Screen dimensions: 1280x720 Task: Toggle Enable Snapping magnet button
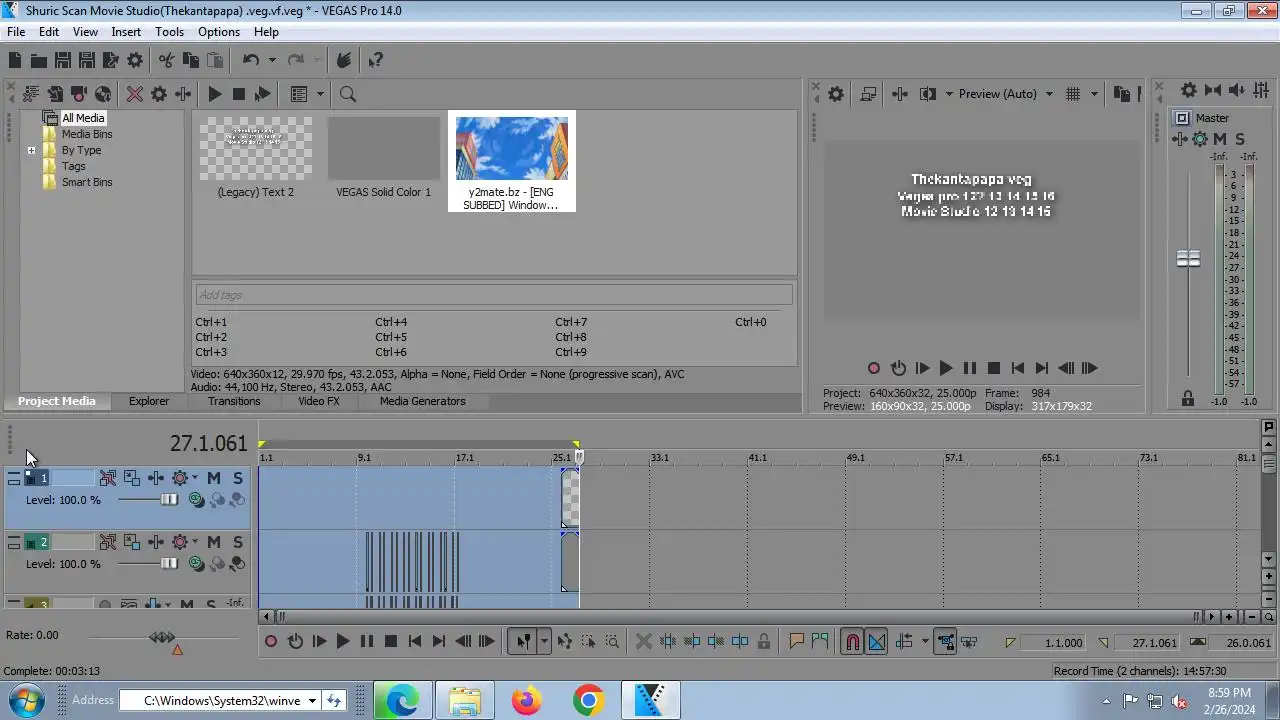(x=853, y=642)
